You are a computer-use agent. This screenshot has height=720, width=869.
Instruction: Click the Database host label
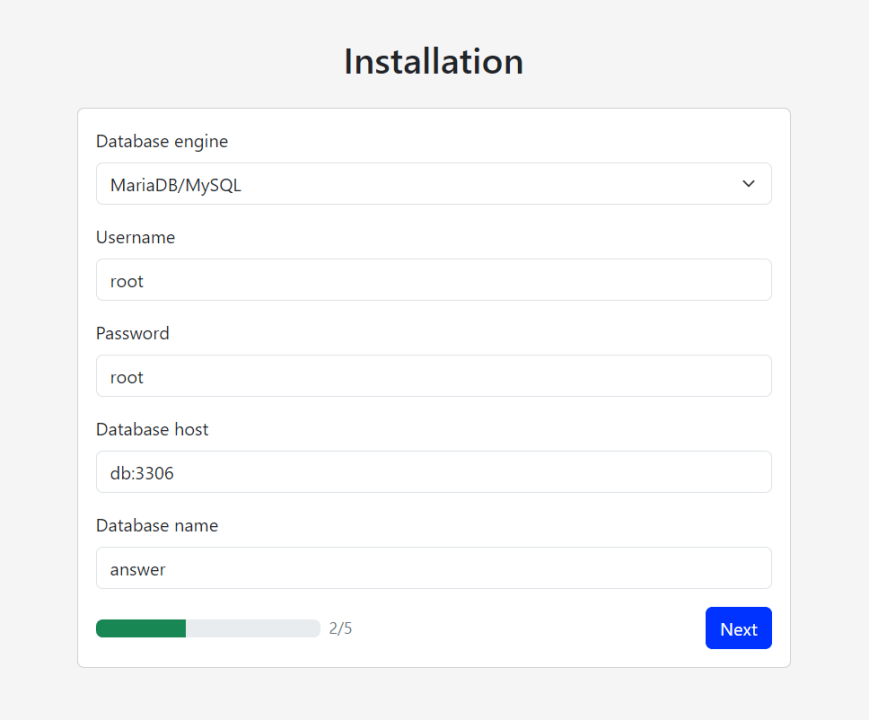[152, 429]
